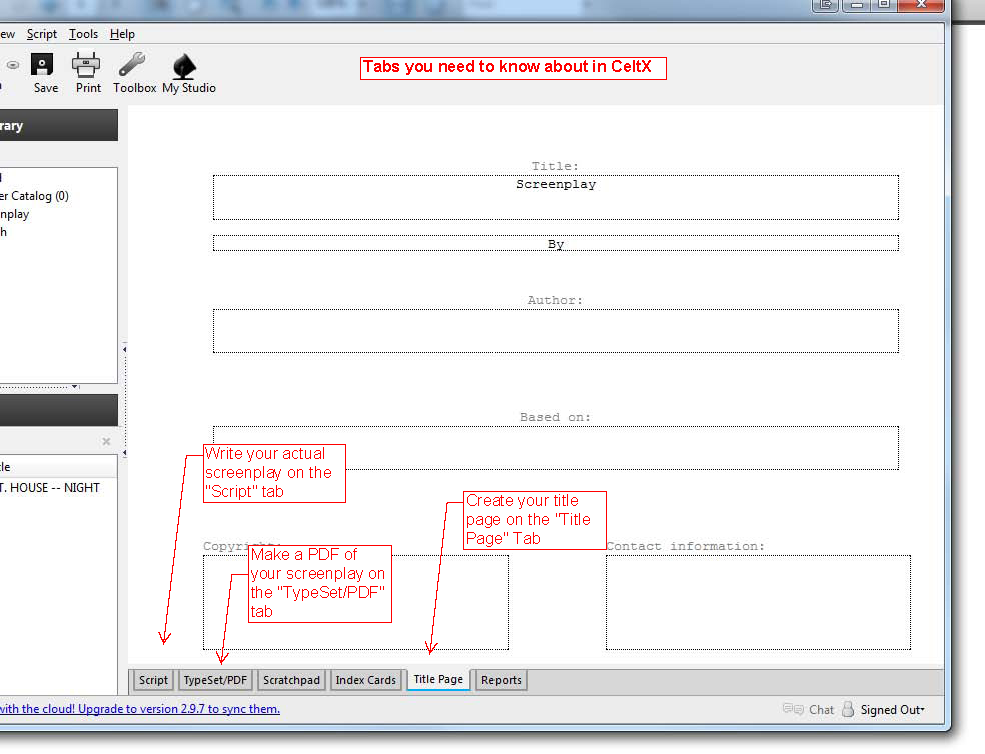This screenshot has height=754, width=985.
Task: Click into the Based on field
Action: point(555,447)
